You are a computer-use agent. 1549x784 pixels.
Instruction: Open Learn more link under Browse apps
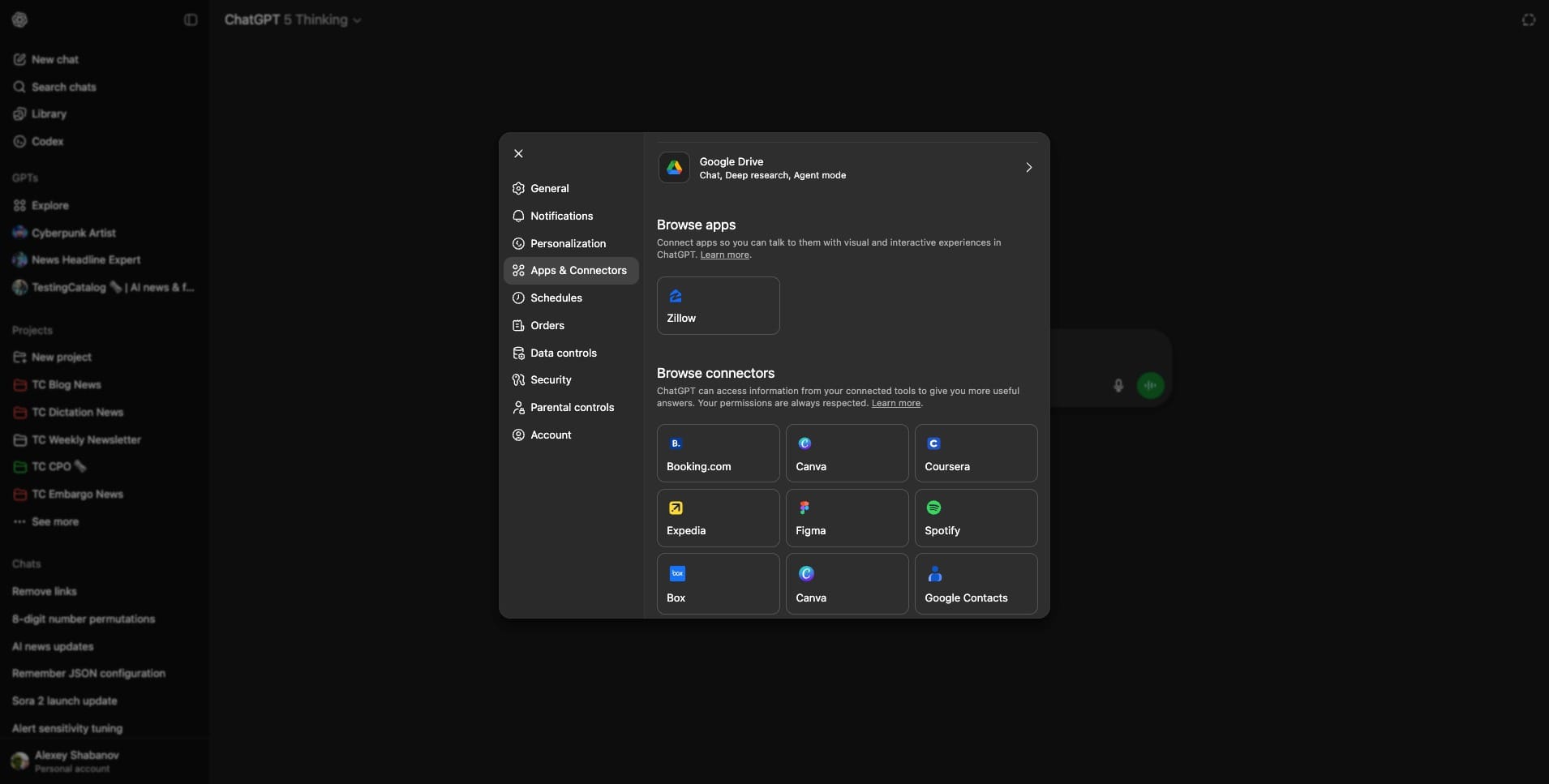coord(724,255)
